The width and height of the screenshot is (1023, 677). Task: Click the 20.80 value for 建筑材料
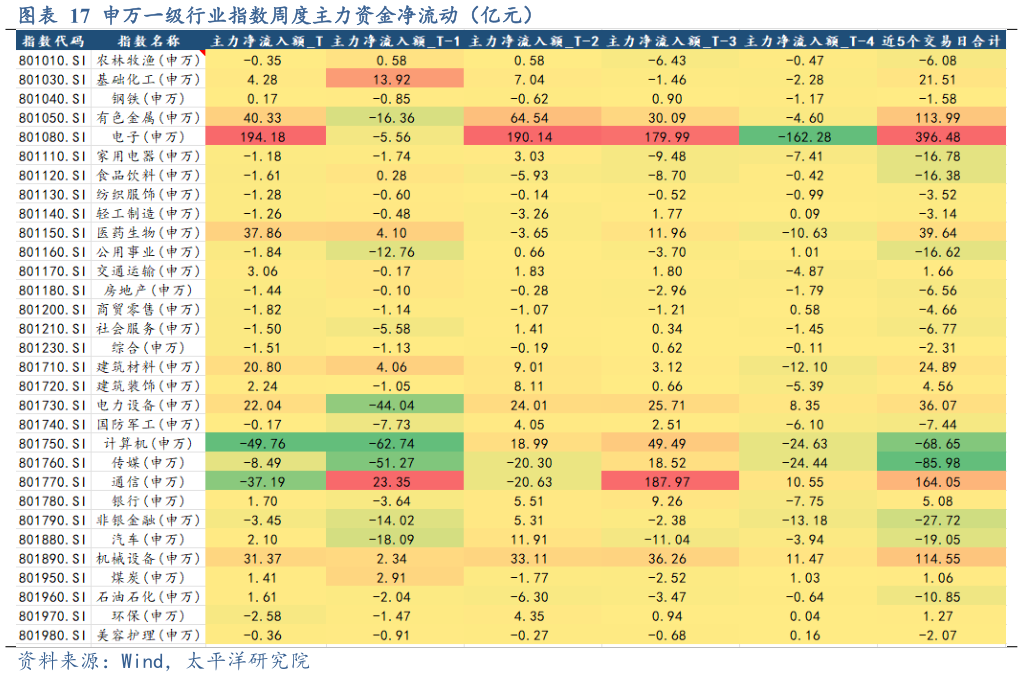coord(266,367)
